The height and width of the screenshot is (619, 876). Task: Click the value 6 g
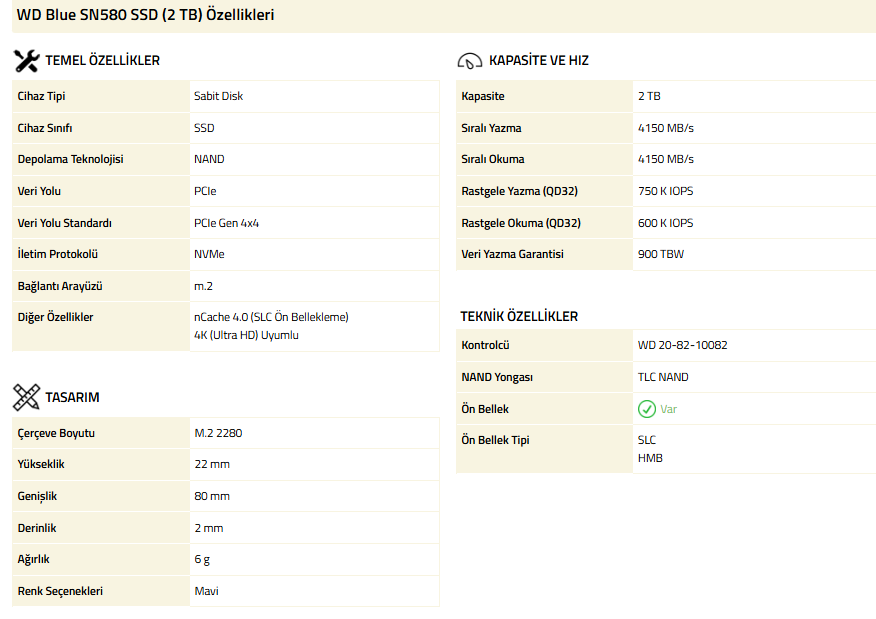click(202, 559)
